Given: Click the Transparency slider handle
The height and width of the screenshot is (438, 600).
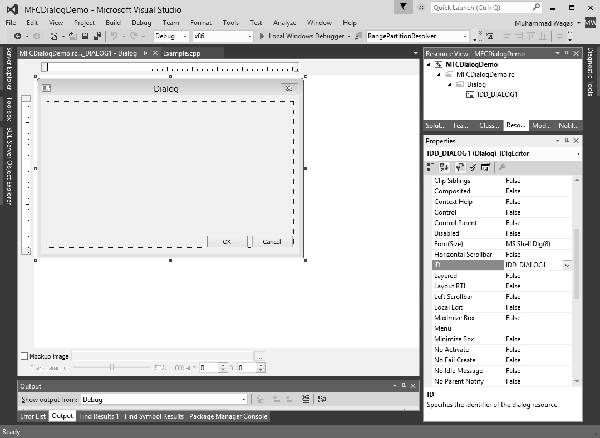Looking at the screenshot, I should pyautogui.click(x=112, y=367).
